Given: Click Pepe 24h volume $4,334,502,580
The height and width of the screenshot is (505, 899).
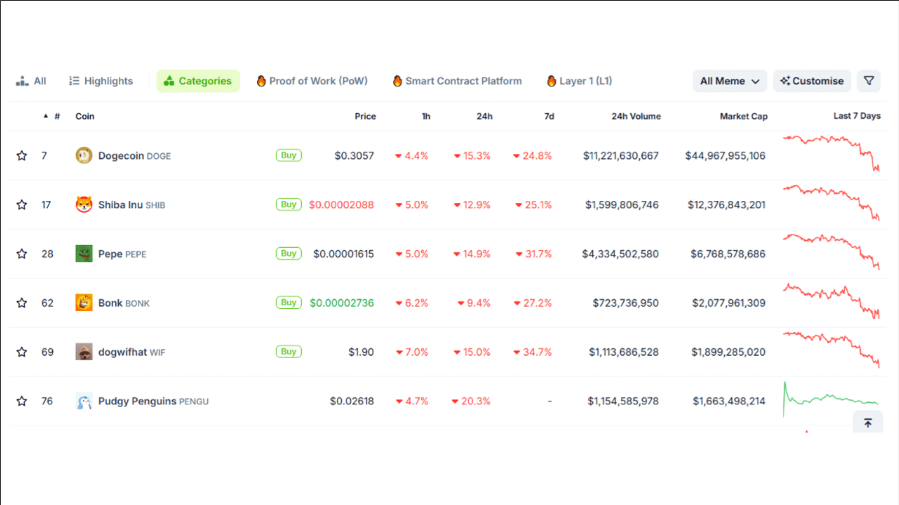Looking at the screenshot, I should click(x=620, y=254).
